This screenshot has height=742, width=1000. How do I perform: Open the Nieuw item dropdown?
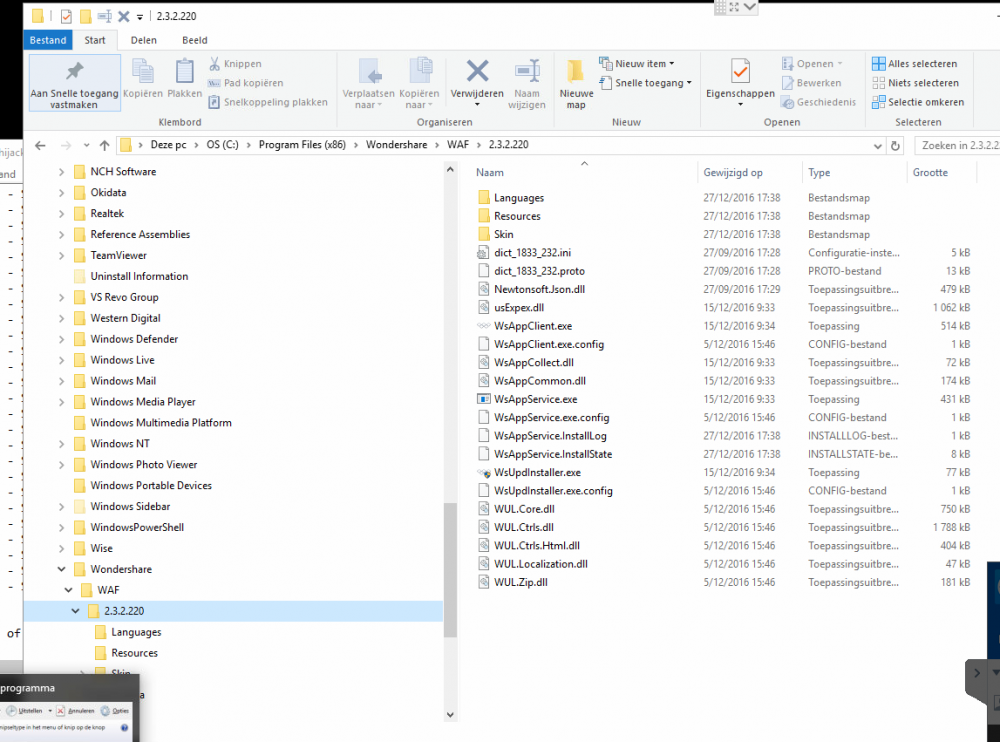(x=637, y=64)
